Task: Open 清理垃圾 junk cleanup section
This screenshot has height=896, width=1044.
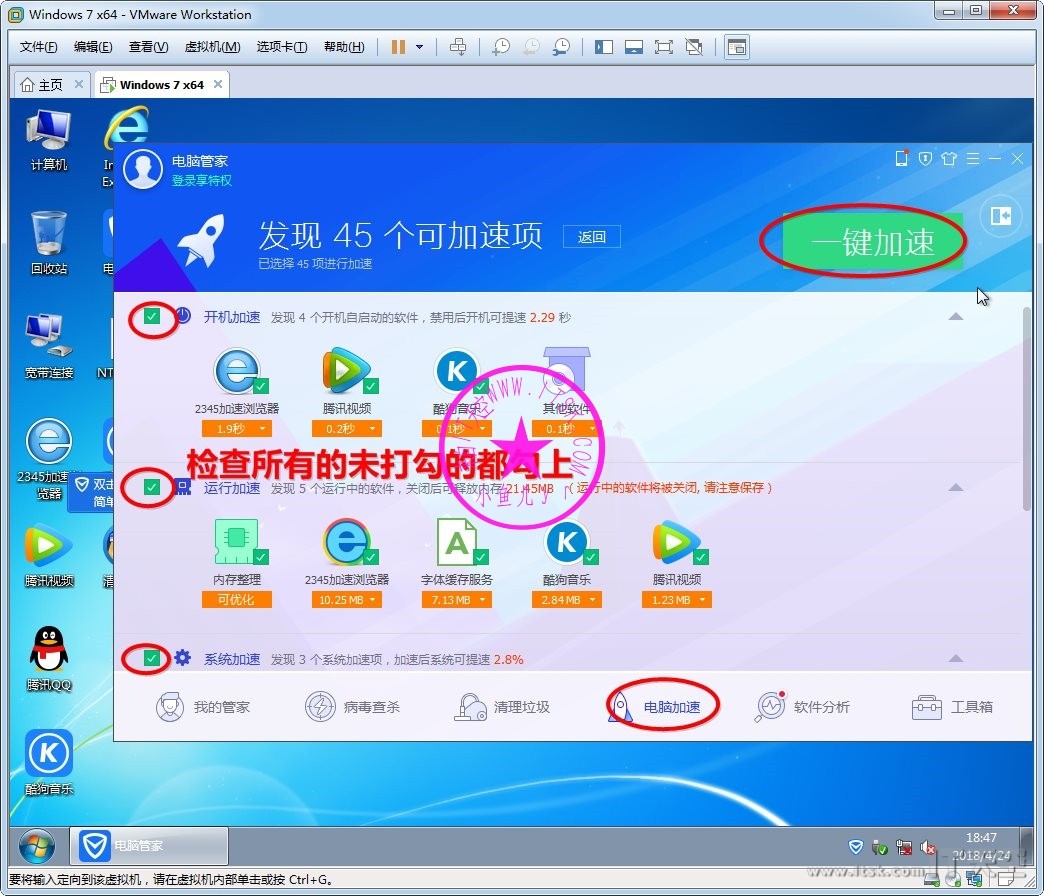Action: click(502, 707)
